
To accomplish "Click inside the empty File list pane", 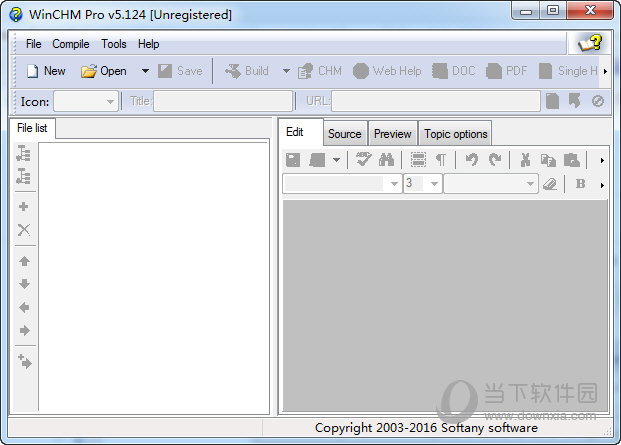I will [x=154, y=277].
